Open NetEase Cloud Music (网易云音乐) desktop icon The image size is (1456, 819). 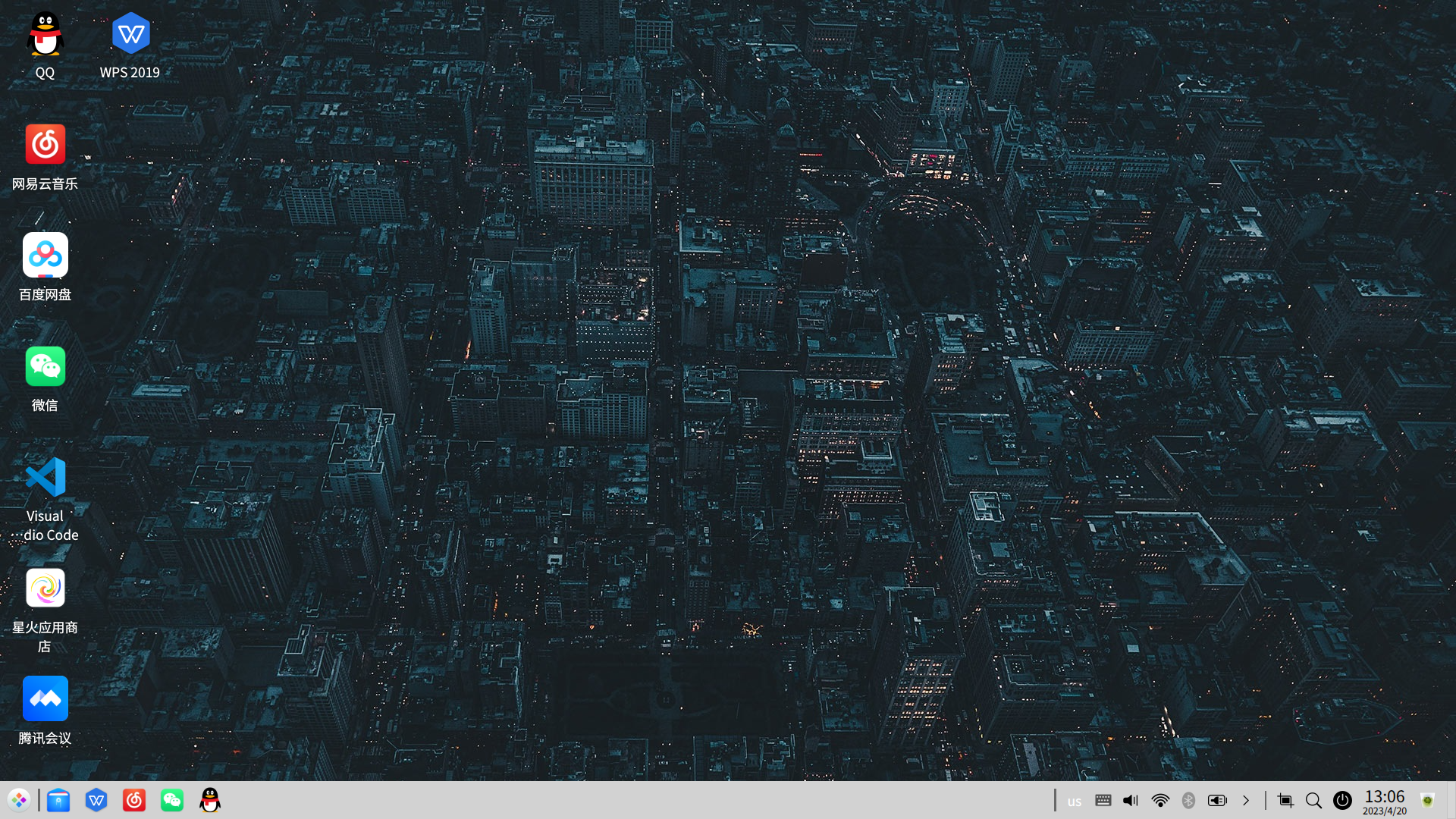click(x=45, y=144)
